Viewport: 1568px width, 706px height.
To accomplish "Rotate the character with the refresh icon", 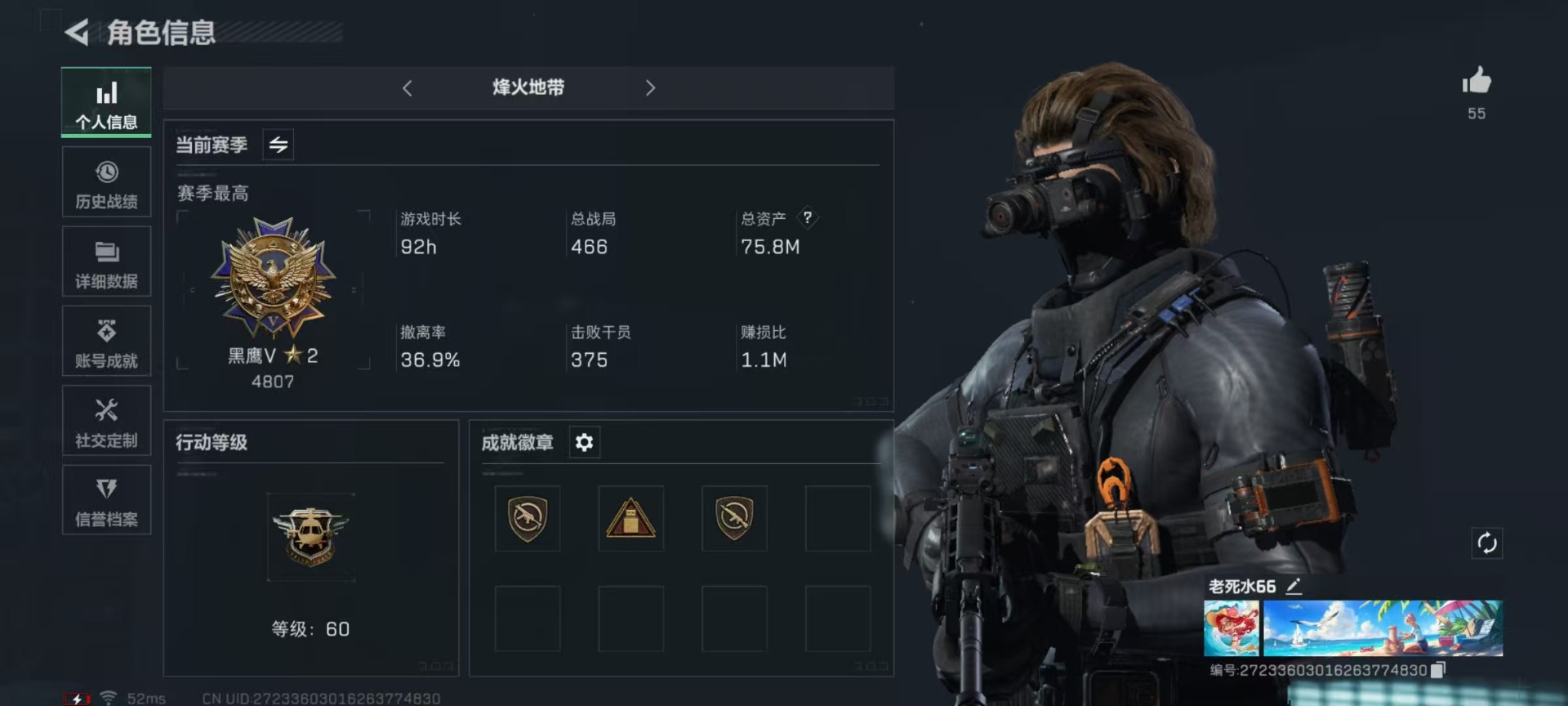I will pyautogui.click(x=1487, y=543).
